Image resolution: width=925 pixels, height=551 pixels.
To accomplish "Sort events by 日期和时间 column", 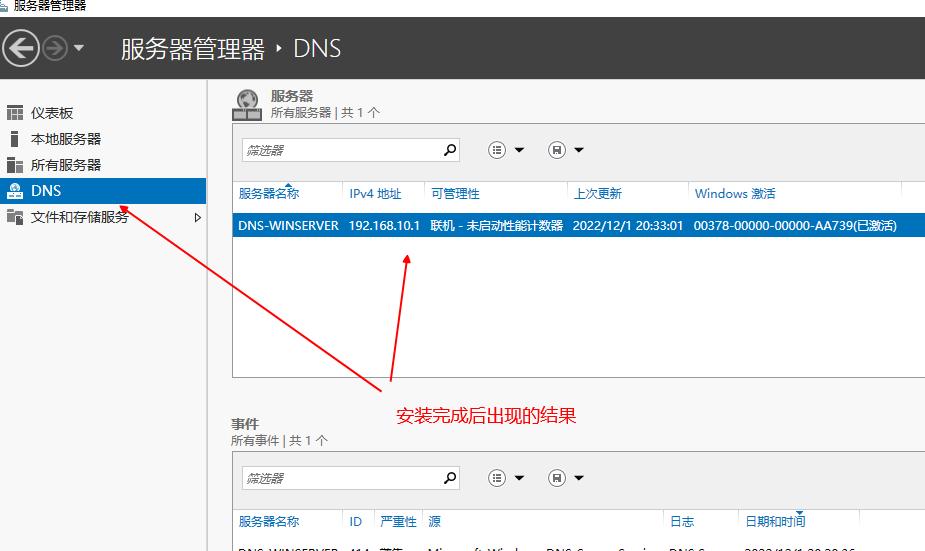I will pyautogui.click(x=775, y=522).
